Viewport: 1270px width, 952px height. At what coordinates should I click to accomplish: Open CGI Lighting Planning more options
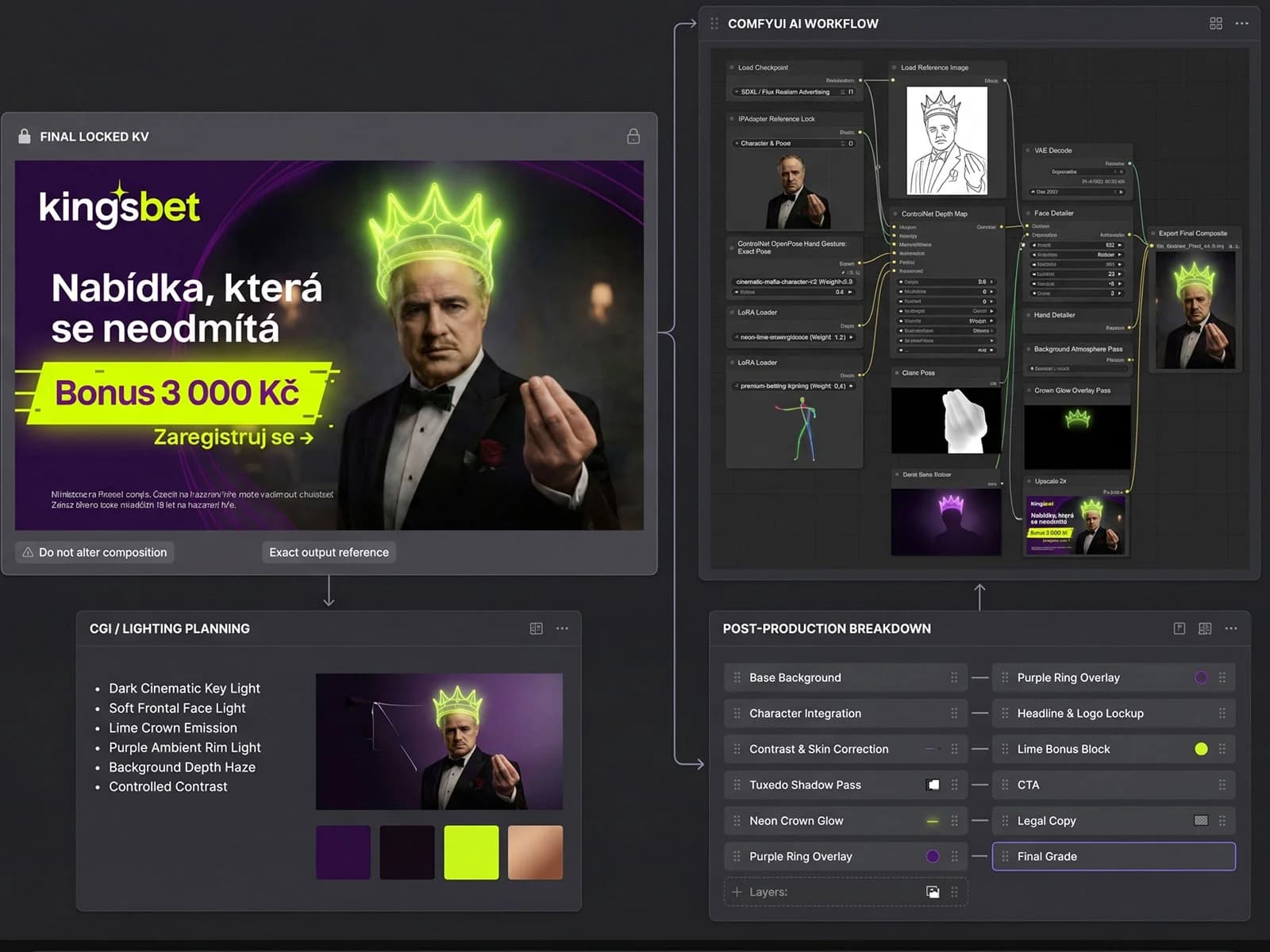point(562,628)
